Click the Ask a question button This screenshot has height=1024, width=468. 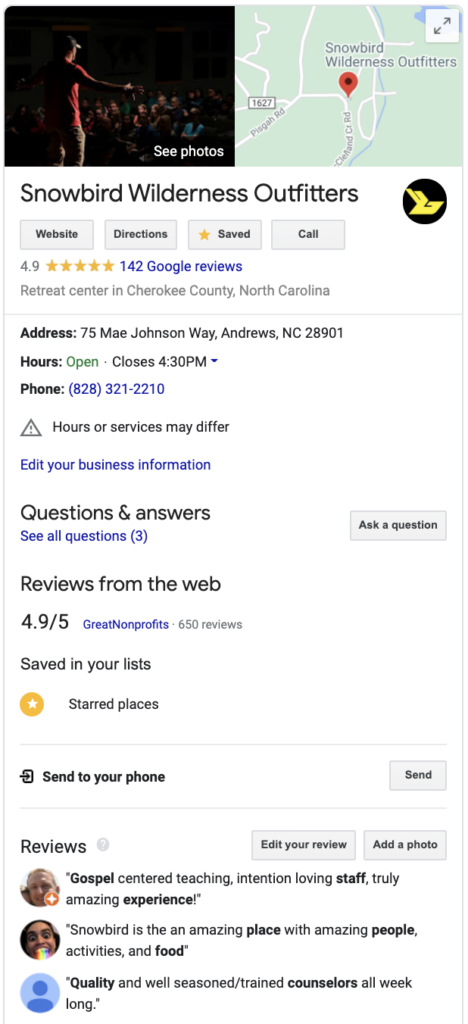[398, 525]
